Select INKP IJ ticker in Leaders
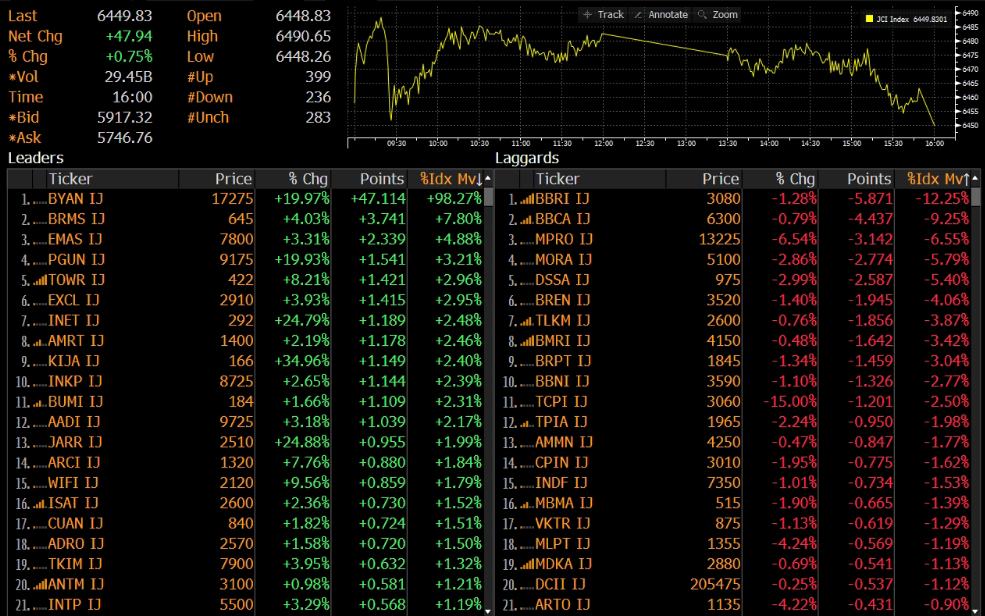This screenshot has width=985, height=616. tap(73, 381)
